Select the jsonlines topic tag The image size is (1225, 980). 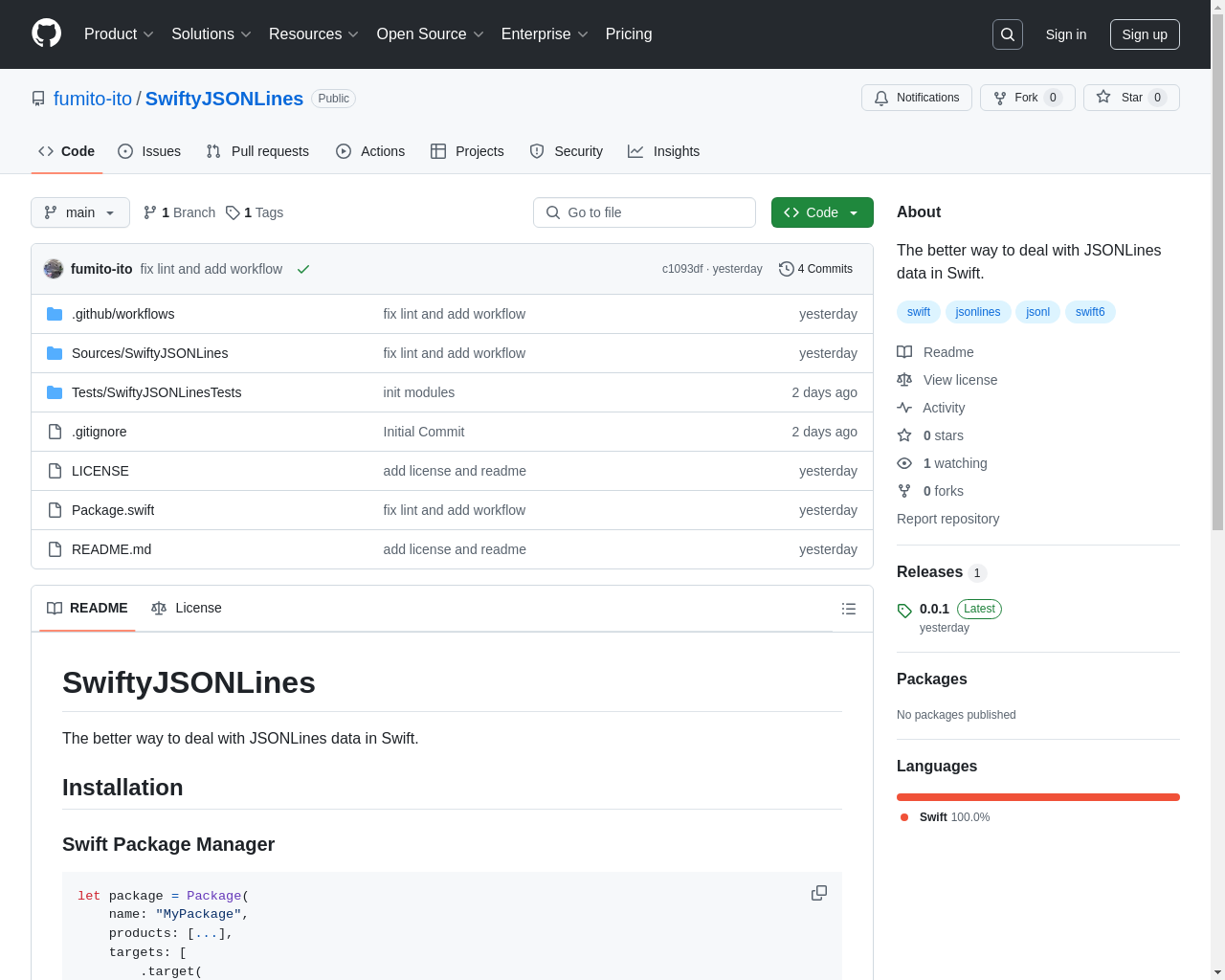978,312
